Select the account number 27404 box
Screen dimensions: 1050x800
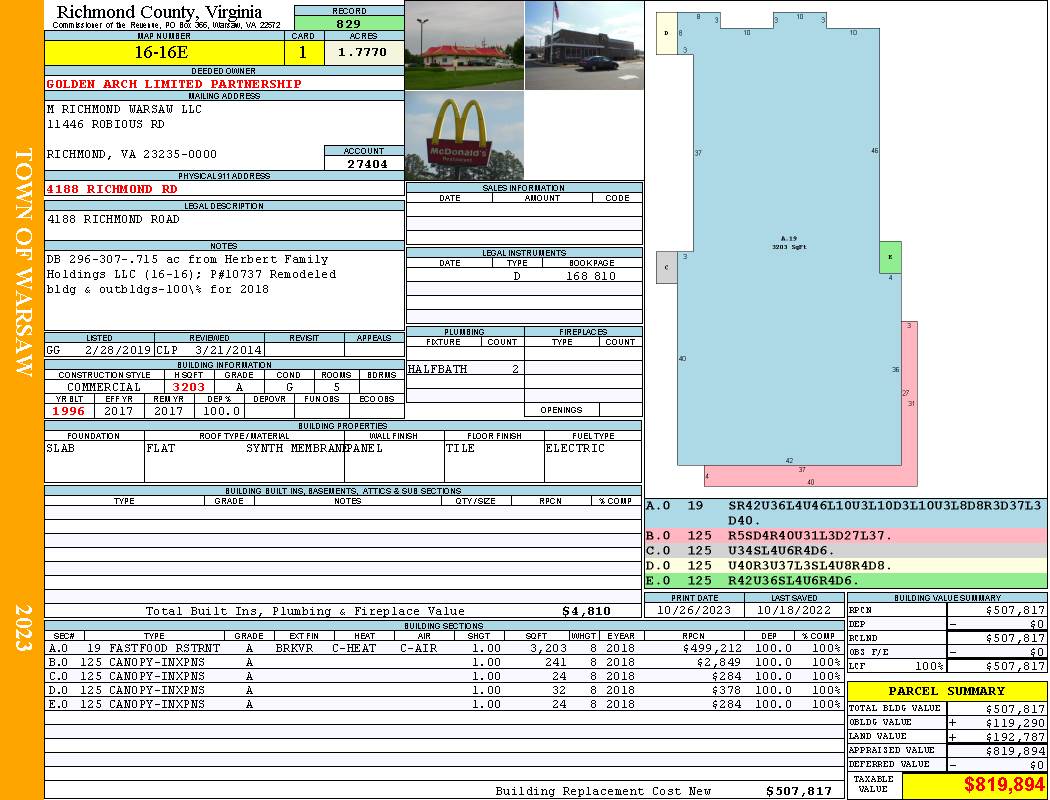coord(364,163)
